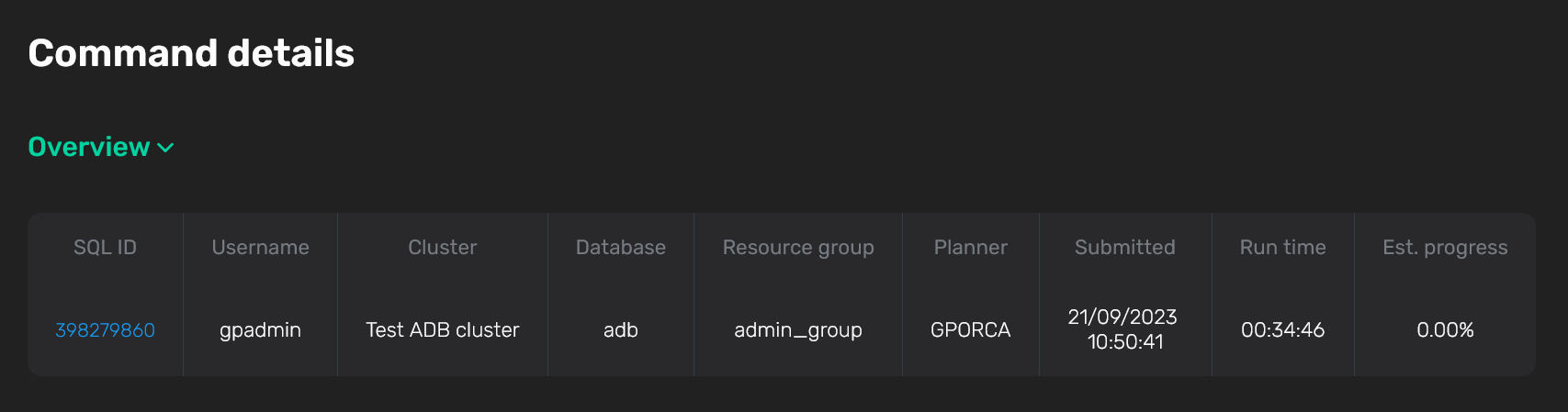Viewport: 1568px width, 412px height.
Task: Collapse the Overview section chevron
Action: [166, 148]
